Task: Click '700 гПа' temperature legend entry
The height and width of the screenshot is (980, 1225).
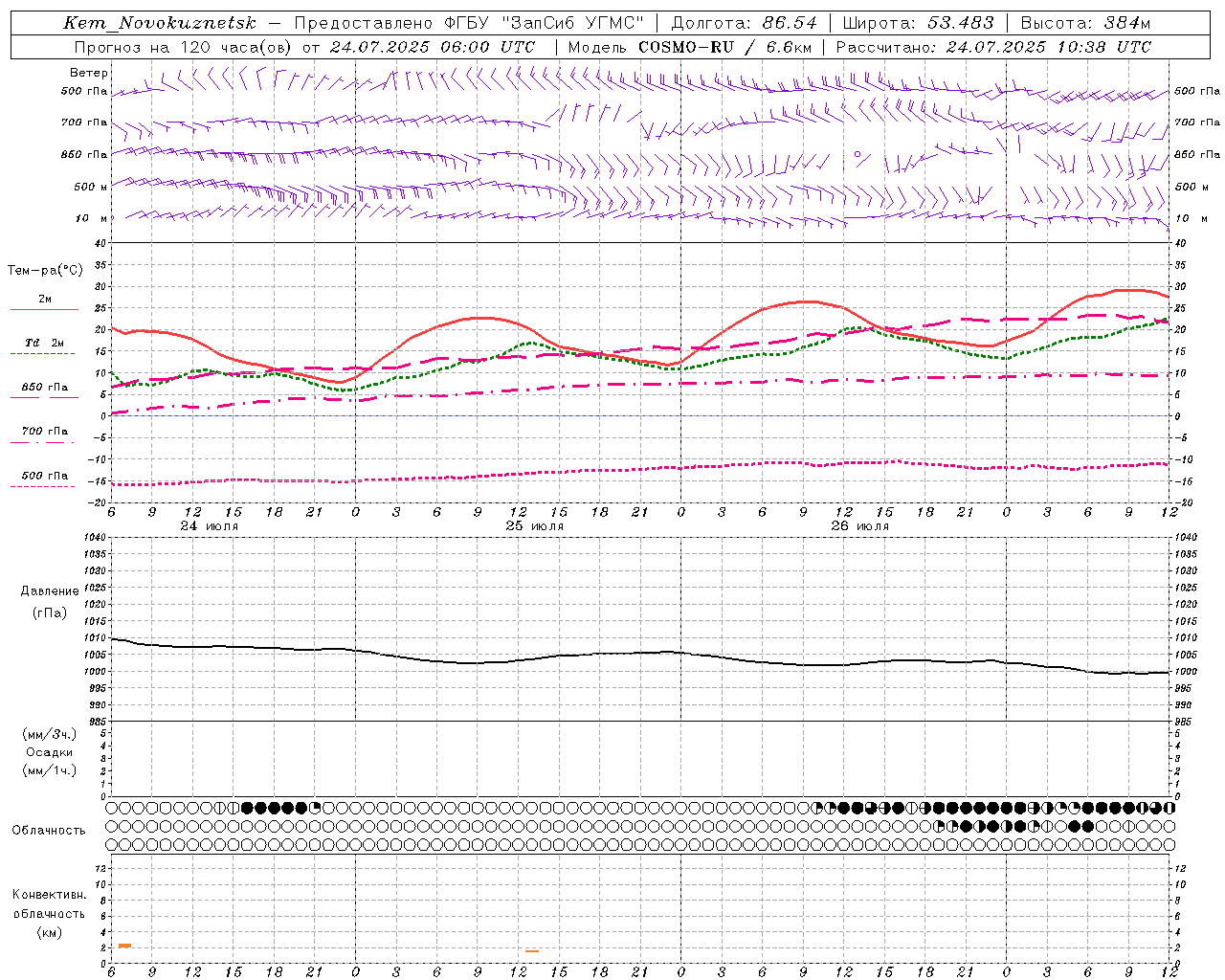Action: 45,431
